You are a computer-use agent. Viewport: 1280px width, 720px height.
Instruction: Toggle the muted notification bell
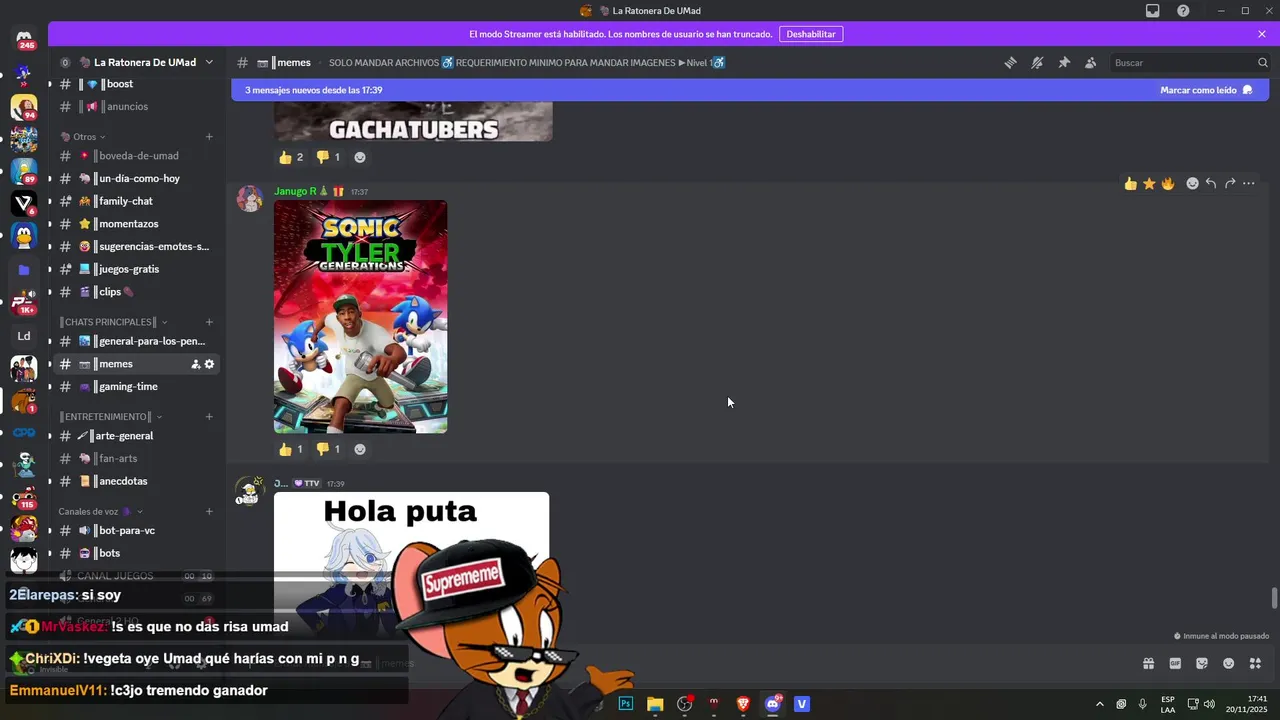[x=1037, y=62]
